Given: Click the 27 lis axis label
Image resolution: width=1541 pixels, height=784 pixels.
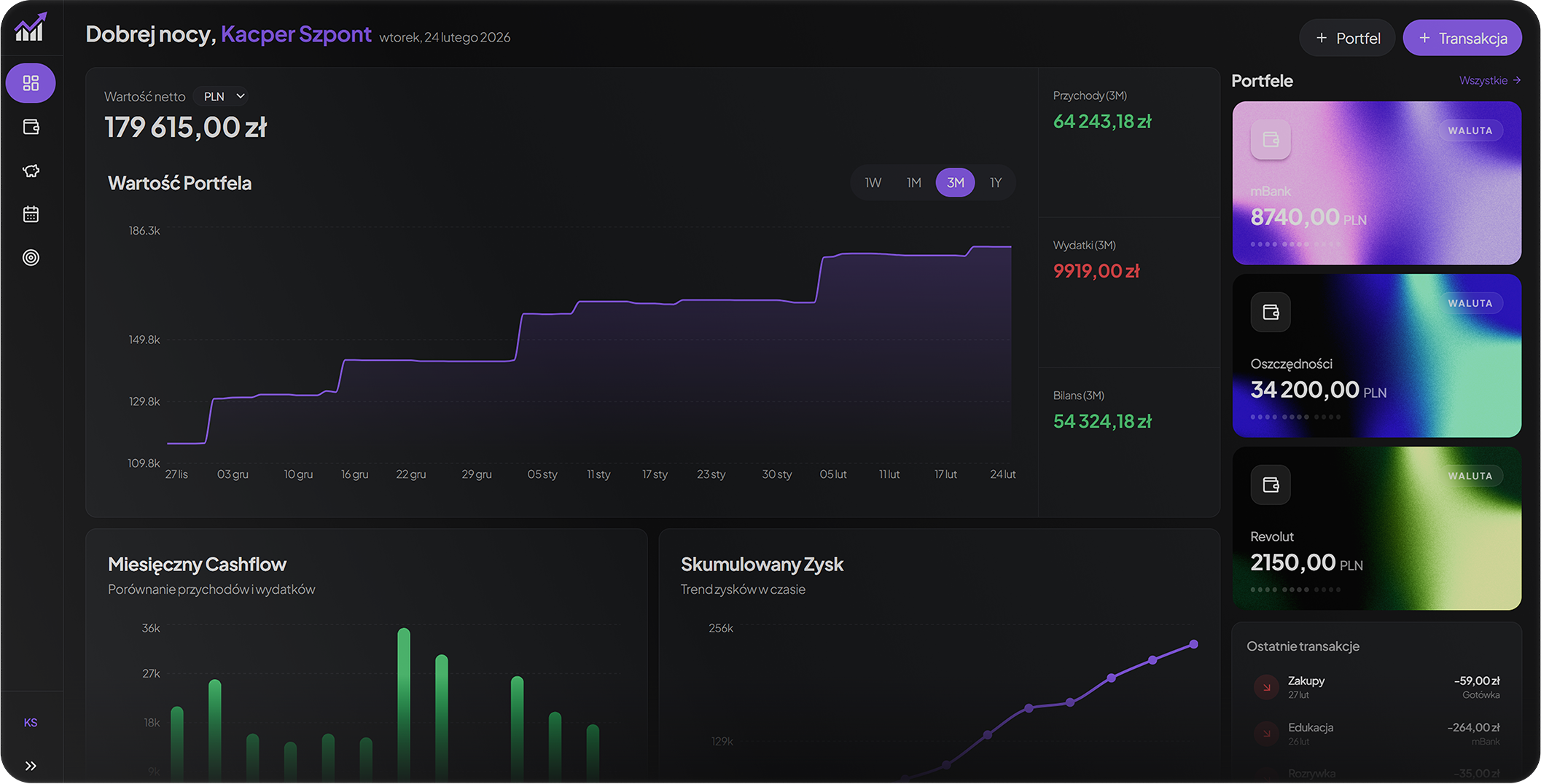Looking at the screenshot, I should coord(176,474).
